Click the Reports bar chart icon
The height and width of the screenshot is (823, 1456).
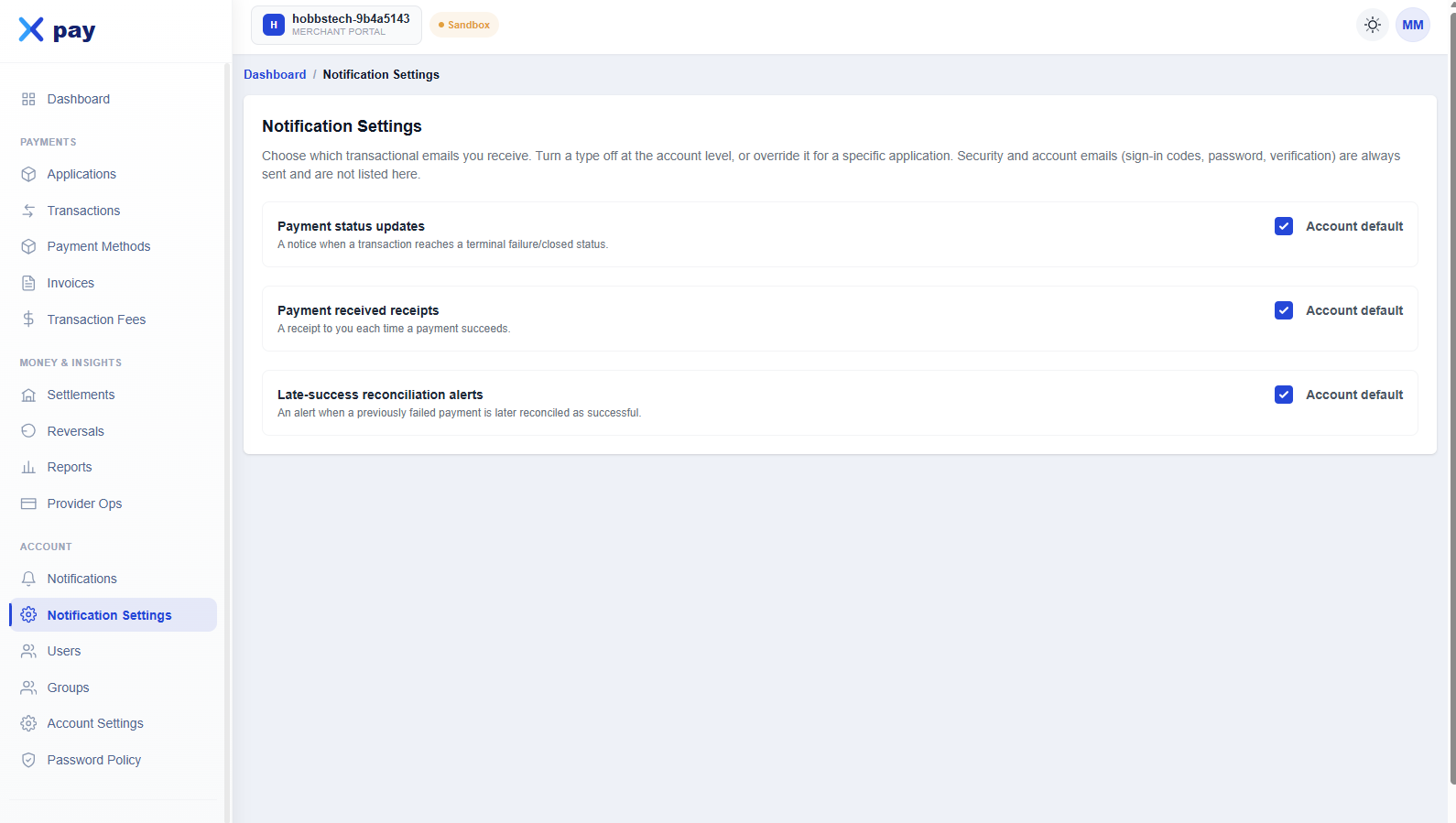28,467
